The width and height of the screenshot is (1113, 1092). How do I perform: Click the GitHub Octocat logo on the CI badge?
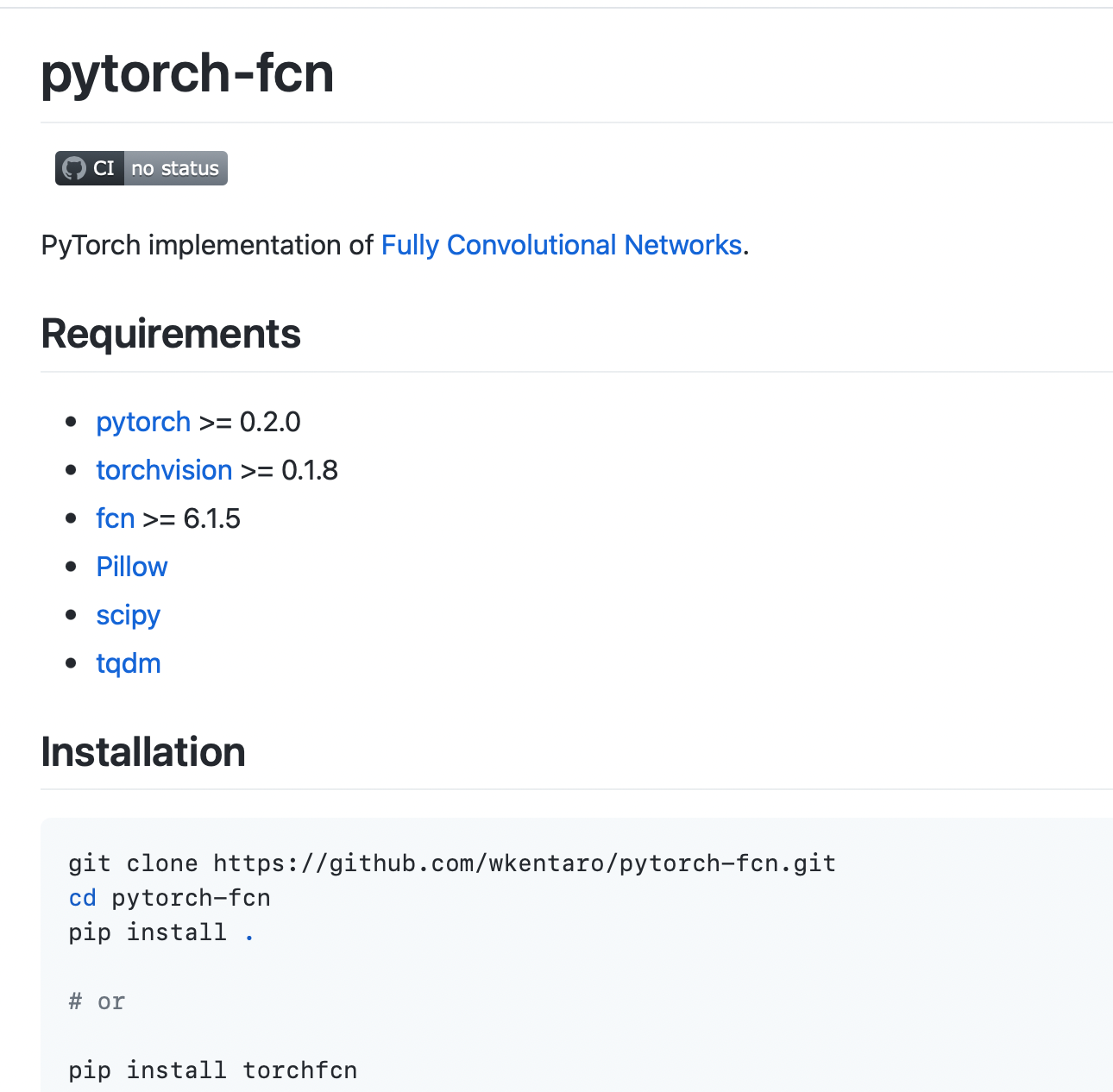(x=74, y=168)
